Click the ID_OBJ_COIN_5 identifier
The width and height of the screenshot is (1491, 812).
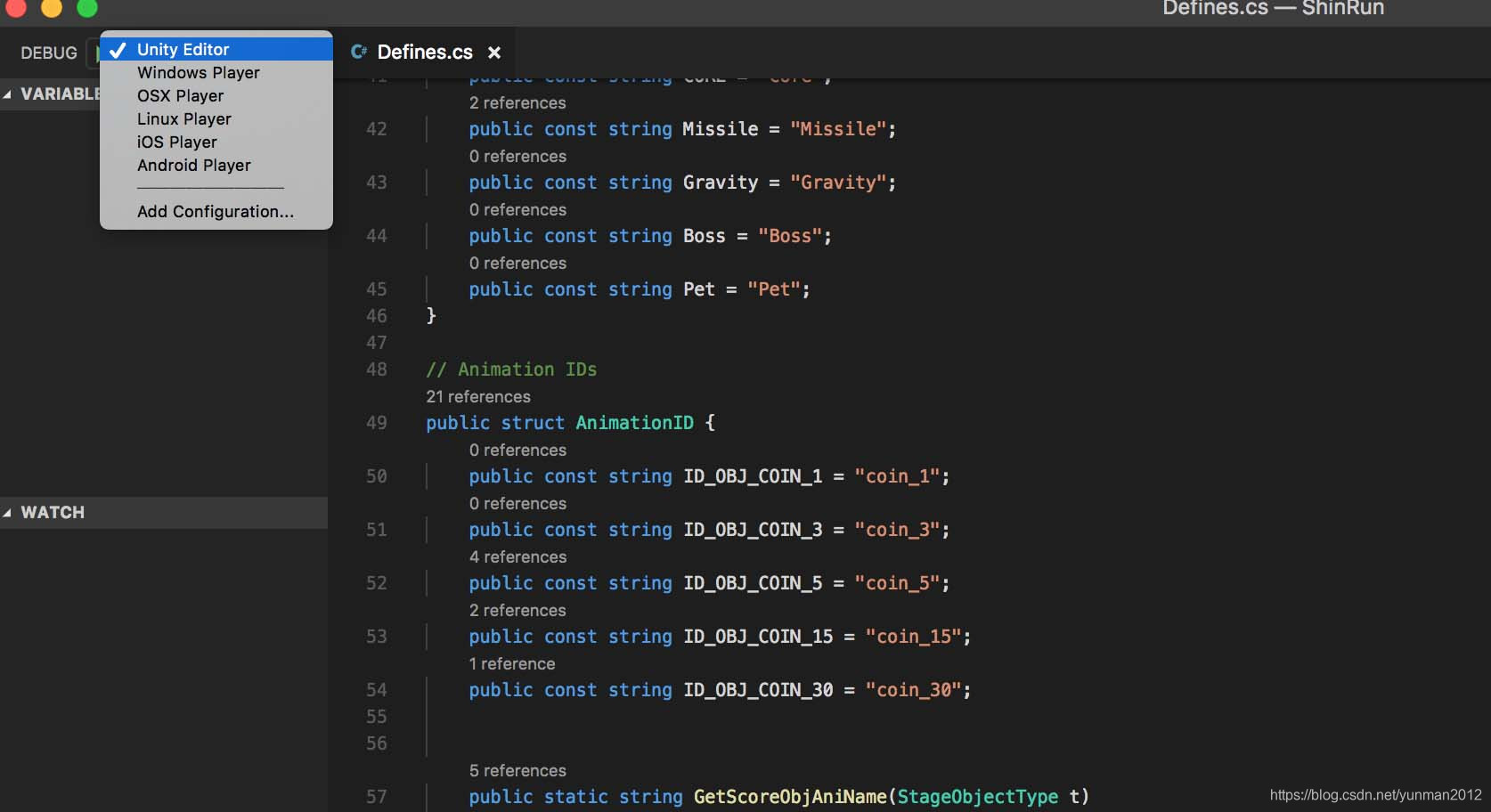click(x=753, y=583)
